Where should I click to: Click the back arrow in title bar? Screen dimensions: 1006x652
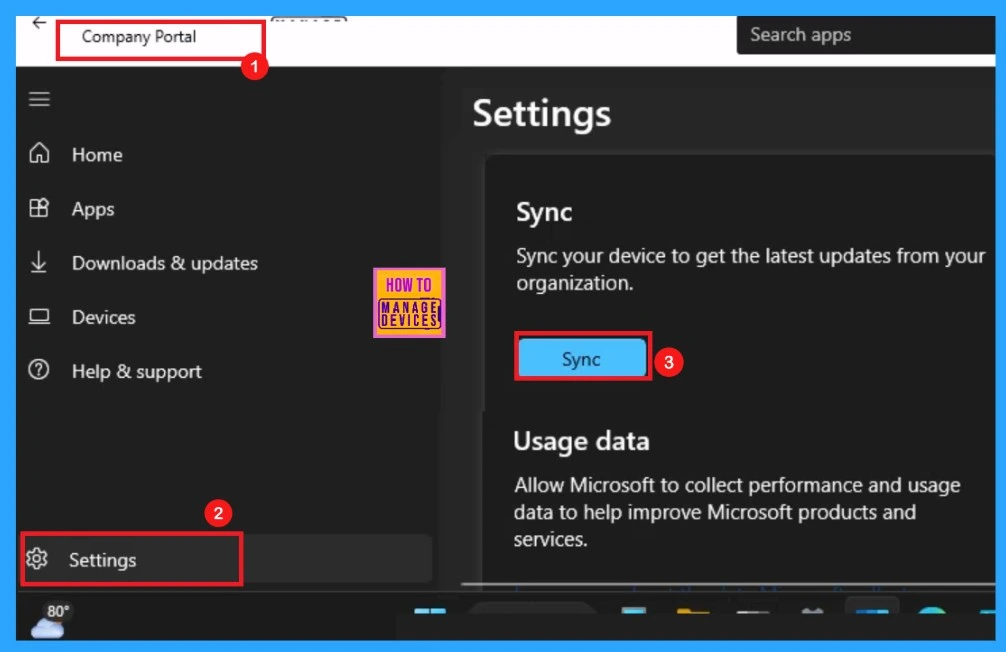(x=39, y=23)
